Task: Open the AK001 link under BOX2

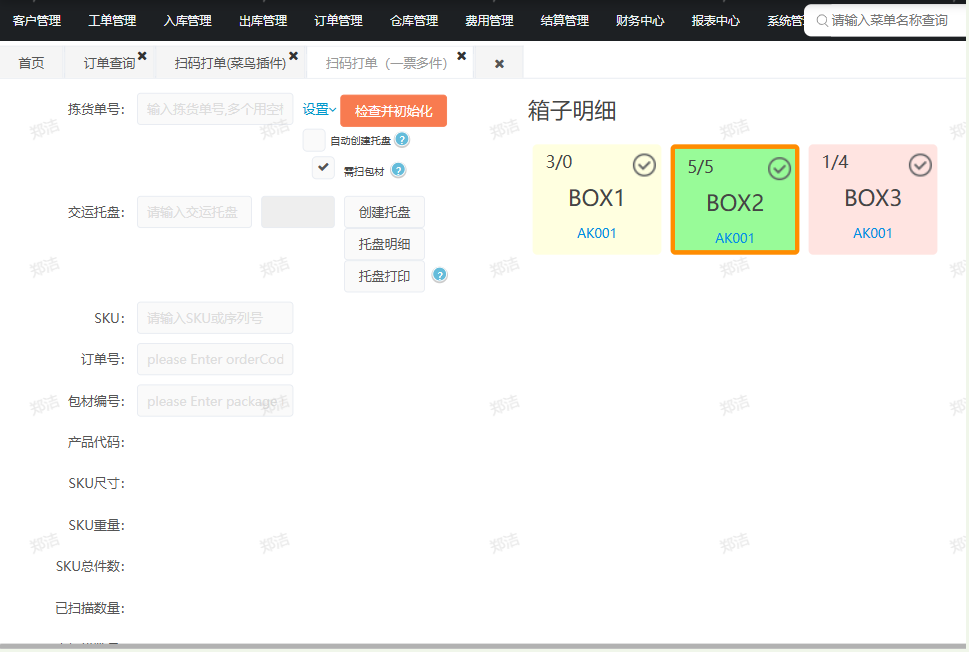Action: pyautogui.click(x=735, y=238)
